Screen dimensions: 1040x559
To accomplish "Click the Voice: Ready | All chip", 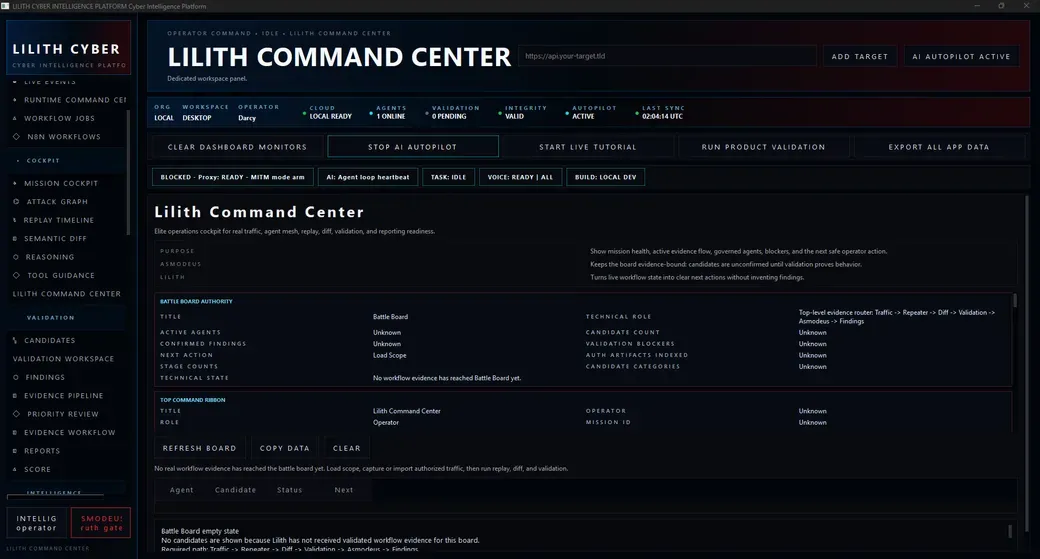I will [x=520, y=177].
